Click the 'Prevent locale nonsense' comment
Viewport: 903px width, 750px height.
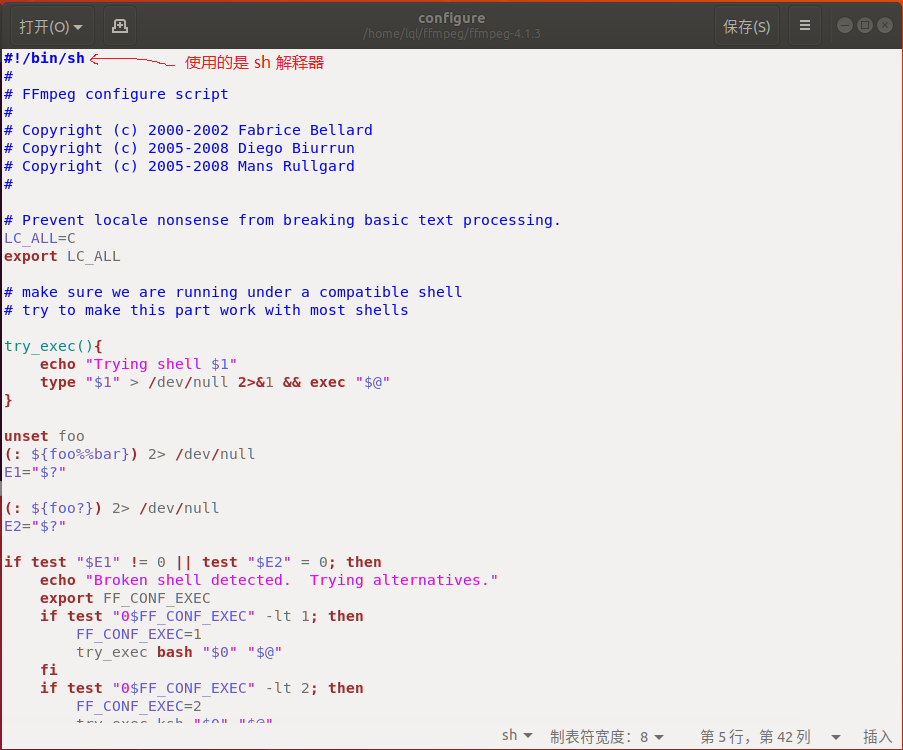click(282, 220)
